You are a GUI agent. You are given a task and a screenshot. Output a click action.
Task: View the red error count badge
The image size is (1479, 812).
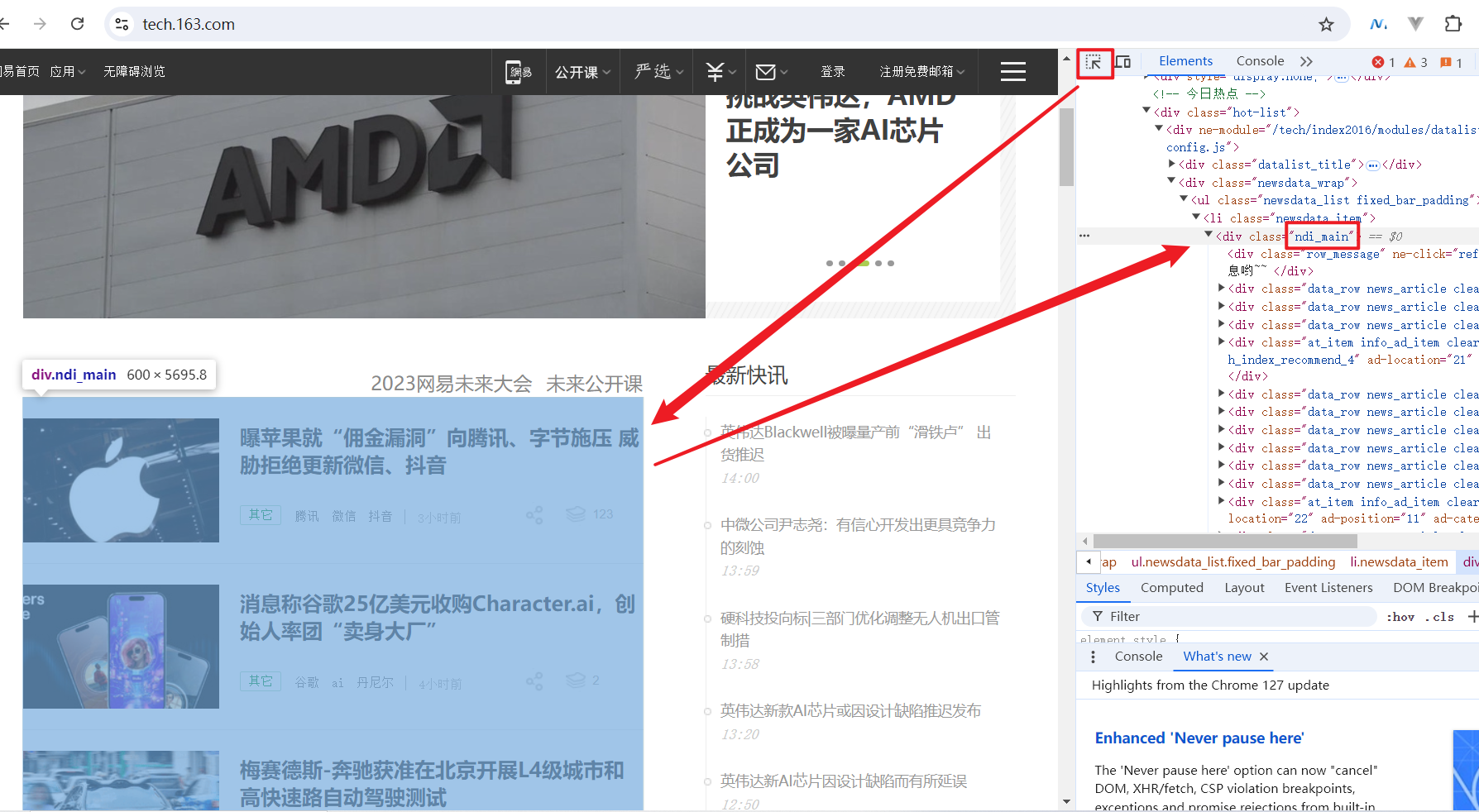pos(1384,62)
